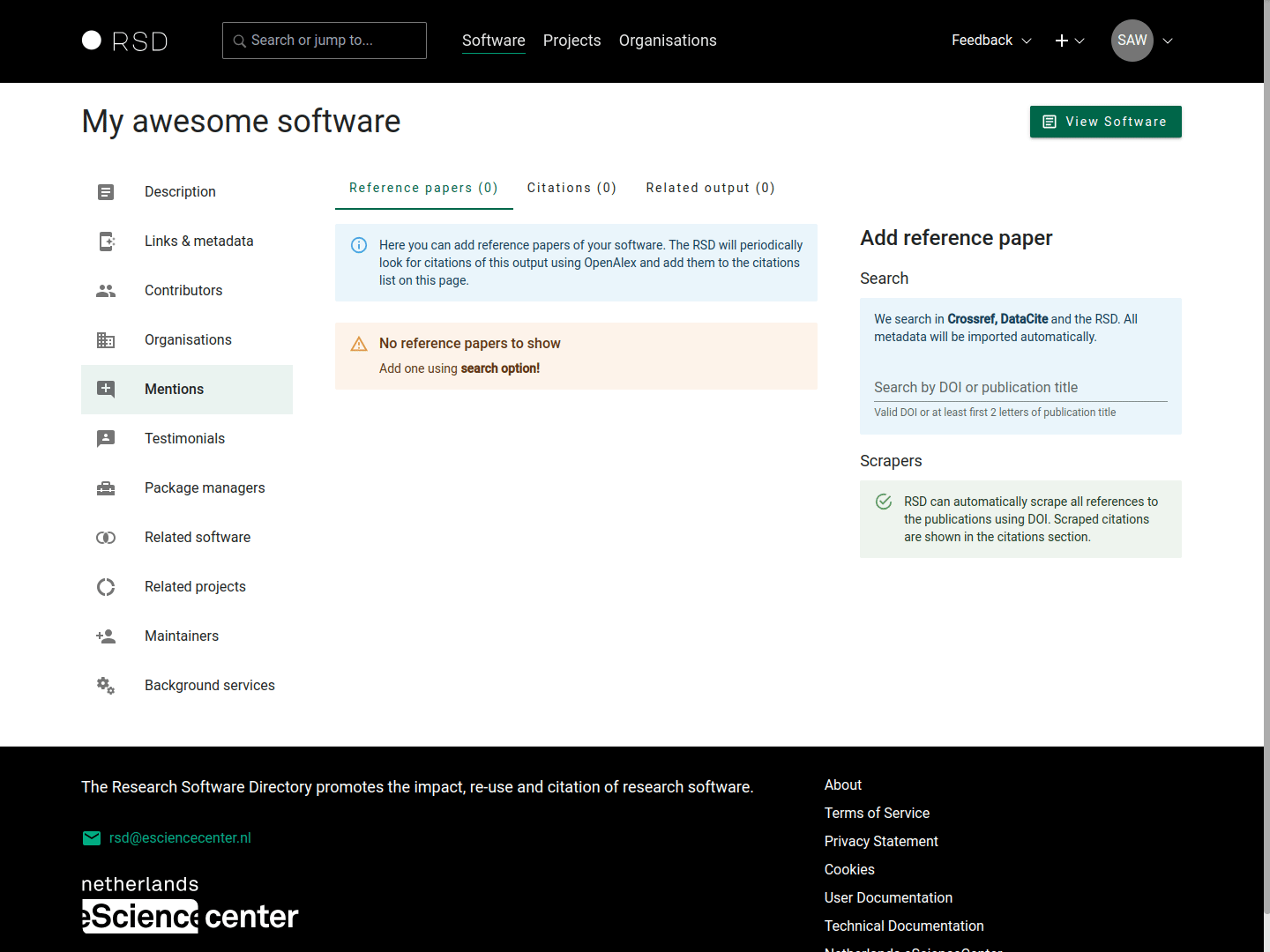Select the Contributors people icon
Image resolution: width=1270 pixels, height=952 pixels.
106,291
